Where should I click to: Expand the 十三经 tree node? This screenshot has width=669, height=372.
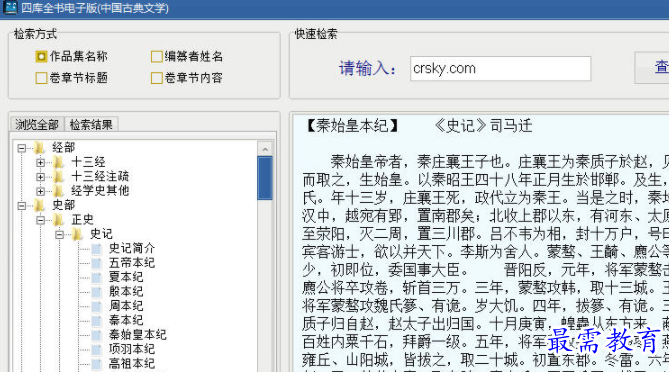(x=40, y=163)
